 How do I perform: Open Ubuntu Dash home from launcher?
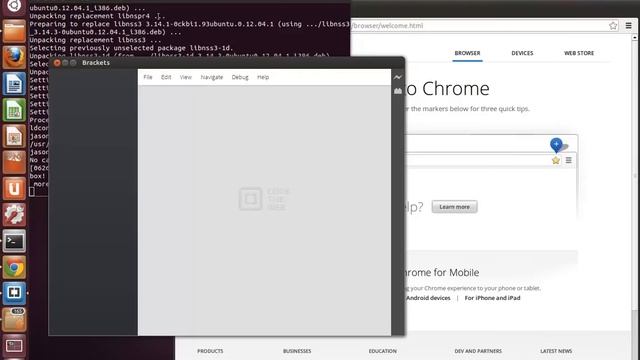14,7
